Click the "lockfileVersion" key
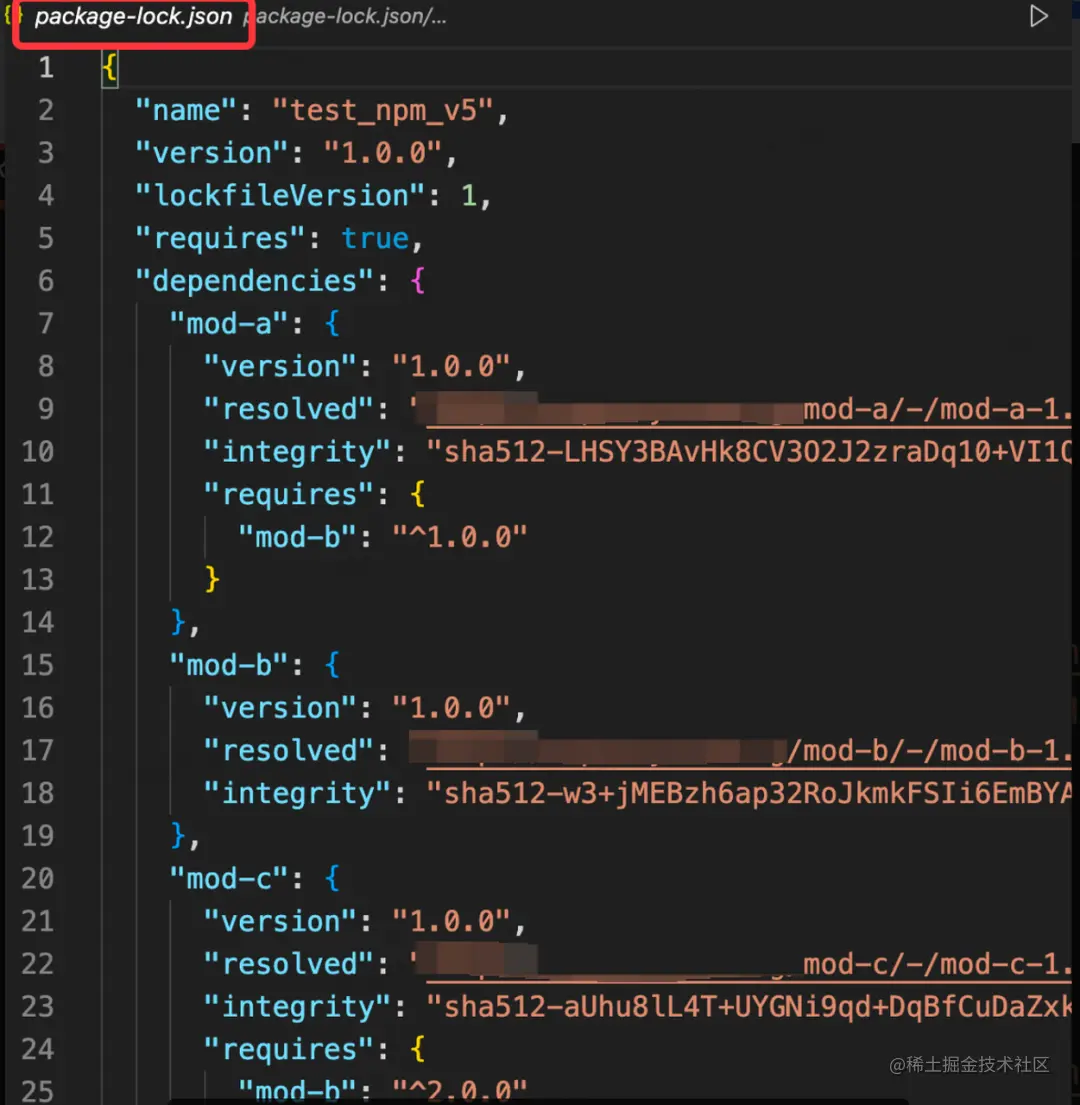 tap(280, 196)
